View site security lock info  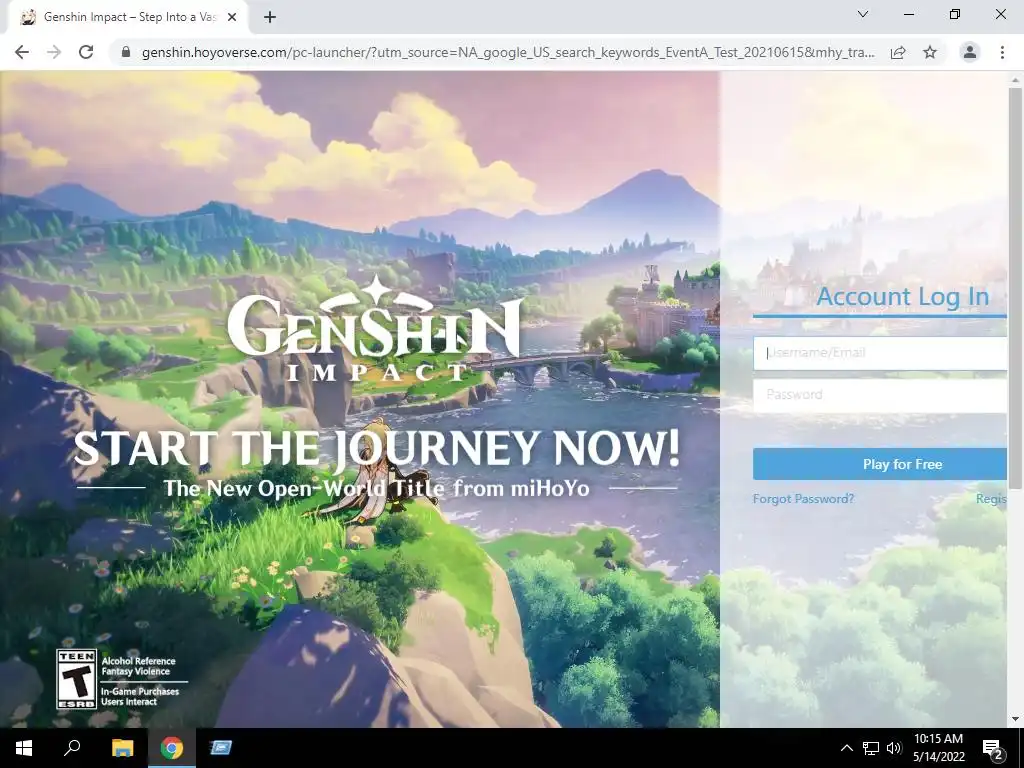point(126,52)
